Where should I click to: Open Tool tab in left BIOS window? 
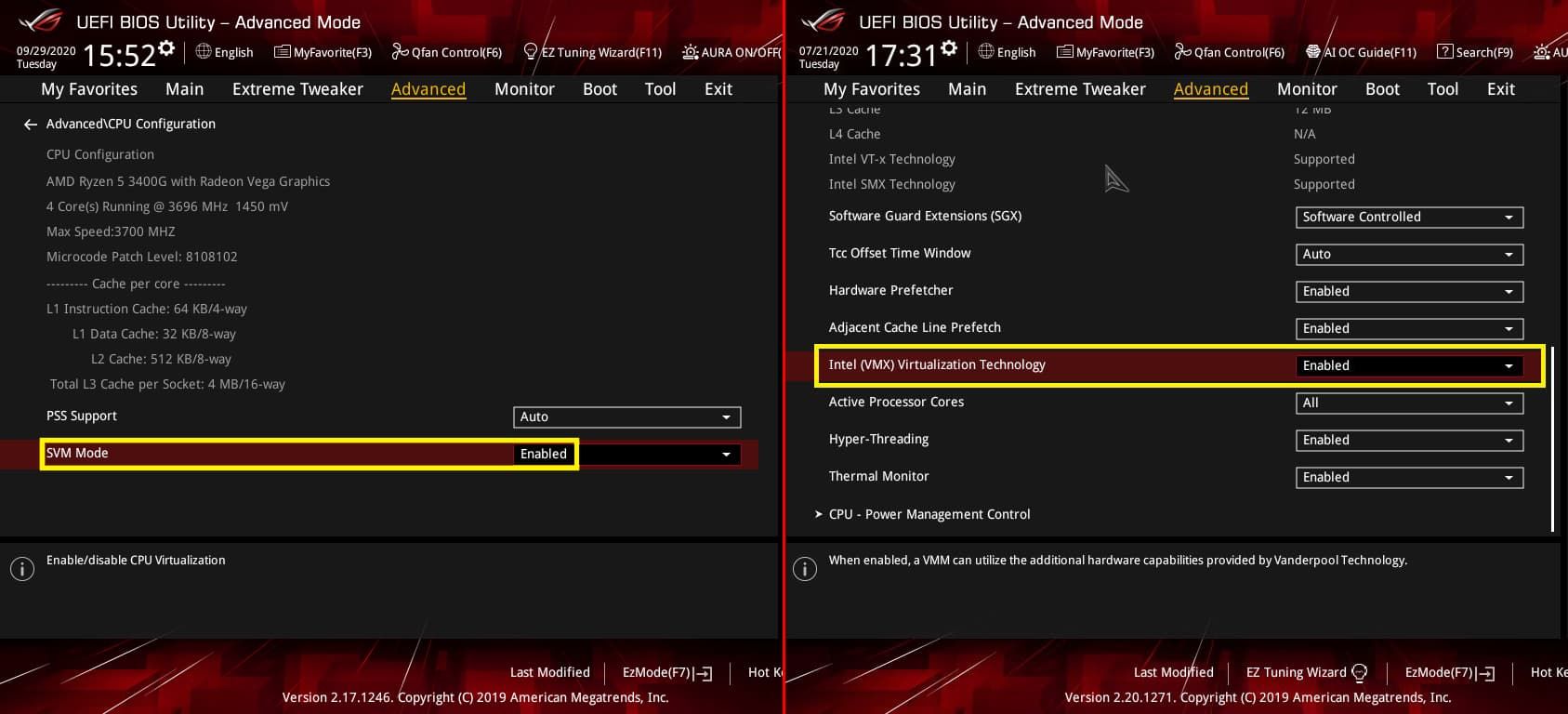tap(660, 89)
